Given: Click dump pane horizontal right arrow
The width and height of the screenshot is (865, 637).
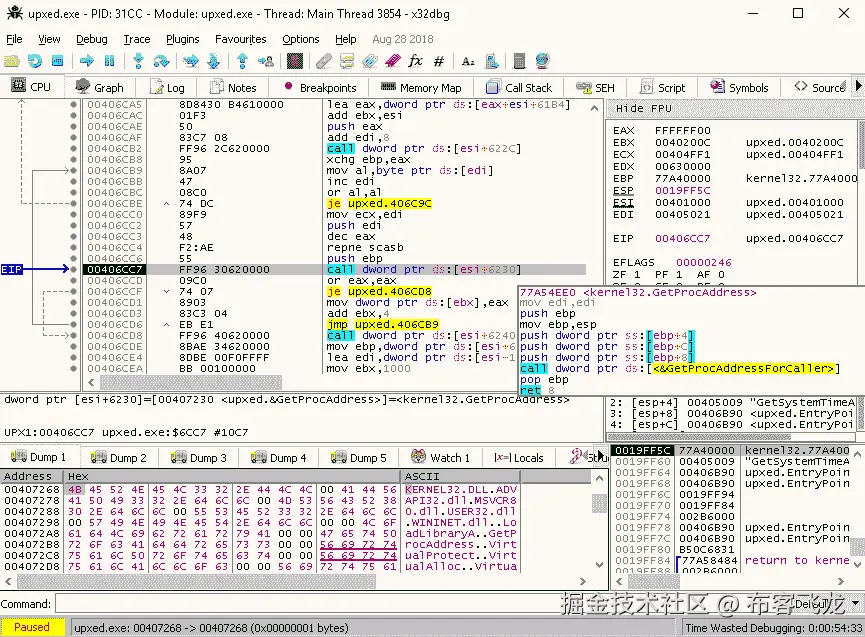Looking at the screenshot, I should click(583, 581).
